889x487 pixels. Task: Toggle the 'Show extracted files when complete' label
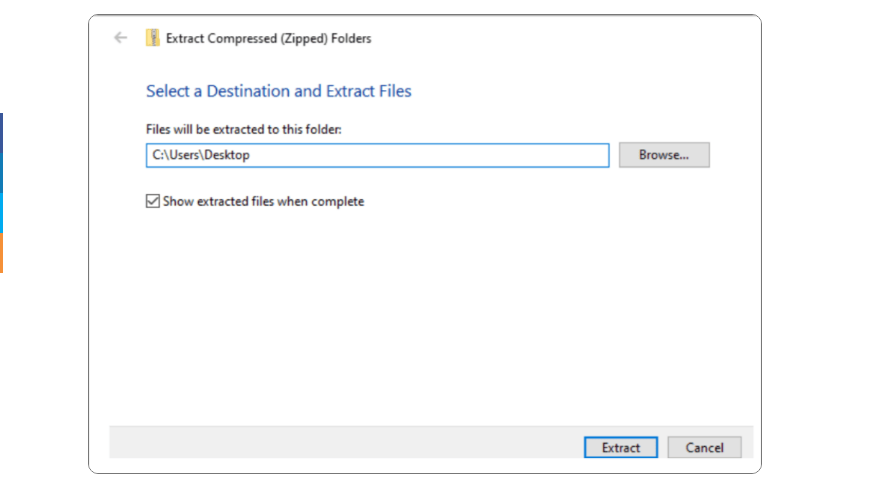[263, 201]
